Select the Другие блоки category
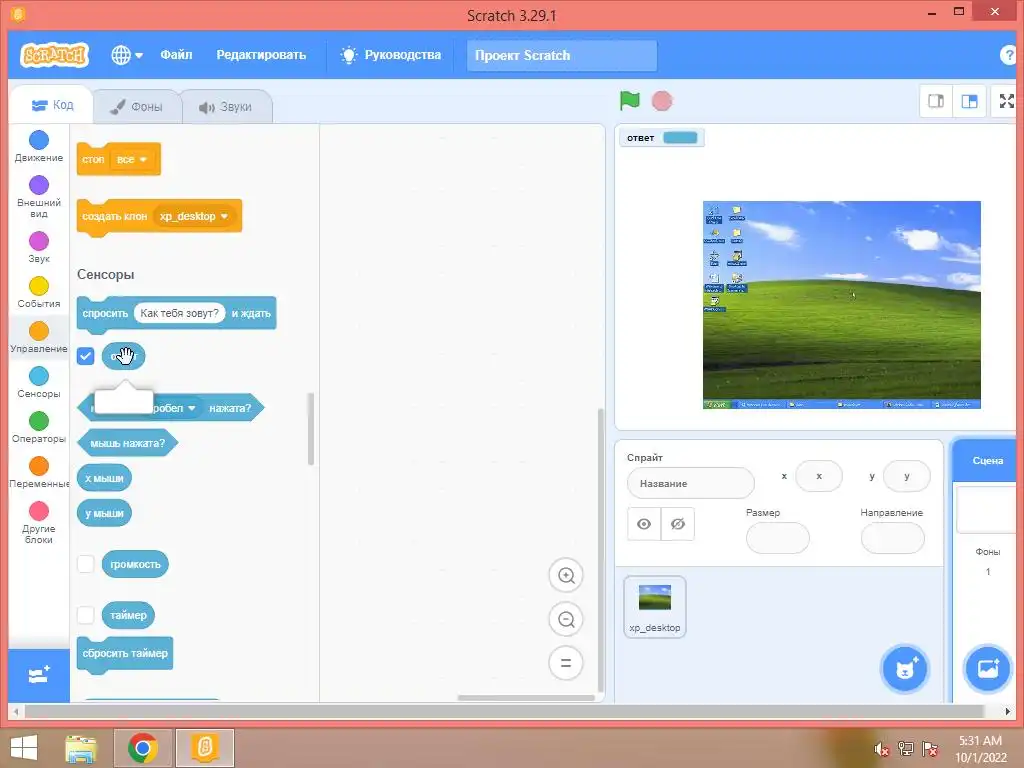The image size is (1024, 768). tap(39, 522)
